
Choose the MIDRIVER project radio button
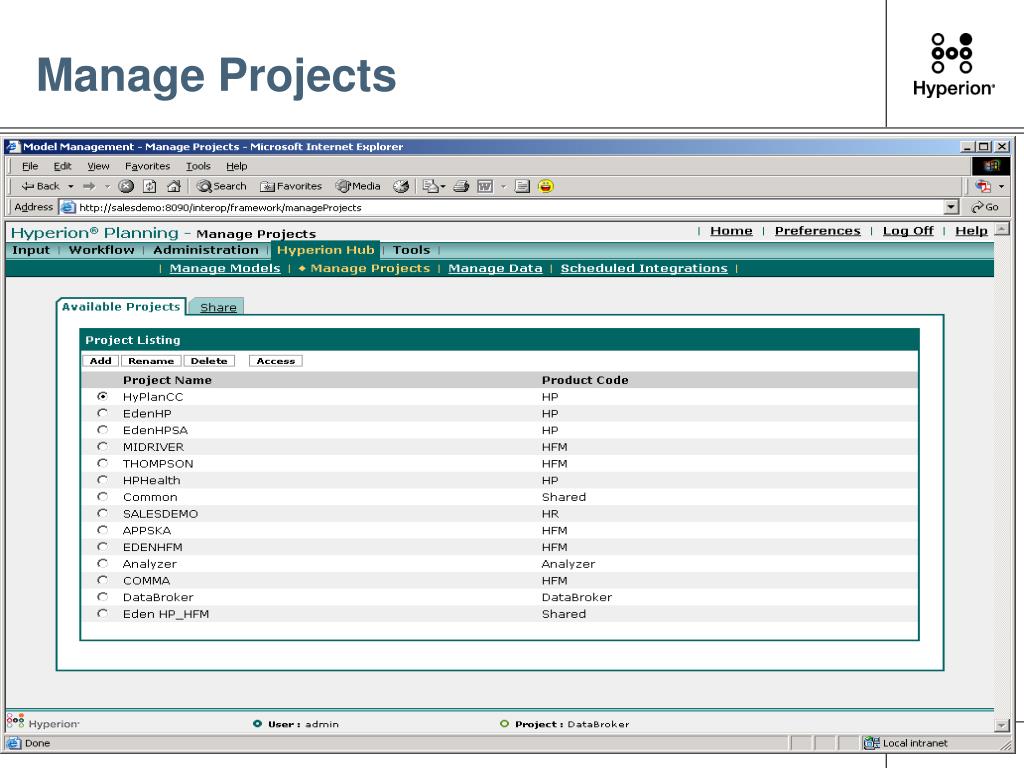(103, 447)
